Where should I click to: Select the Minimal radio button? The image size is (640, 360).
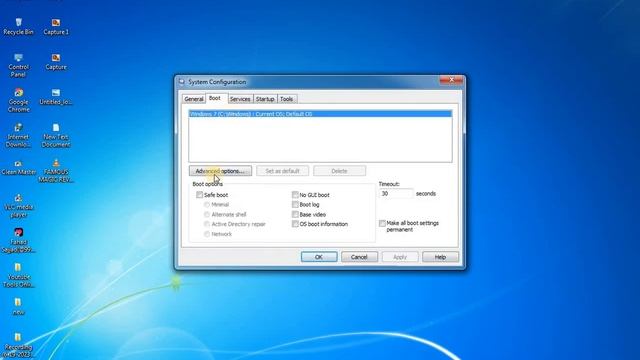pos(207,204)
